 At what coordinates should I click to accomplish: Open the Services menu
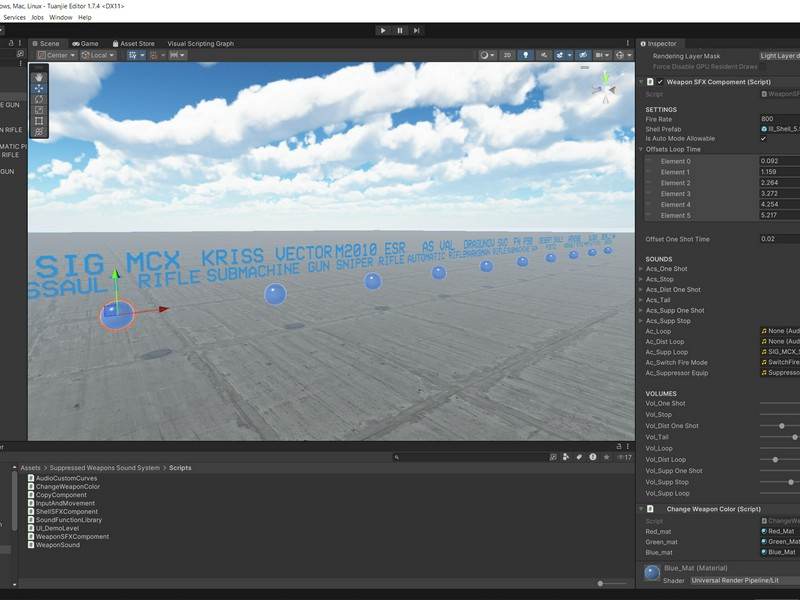14,17
